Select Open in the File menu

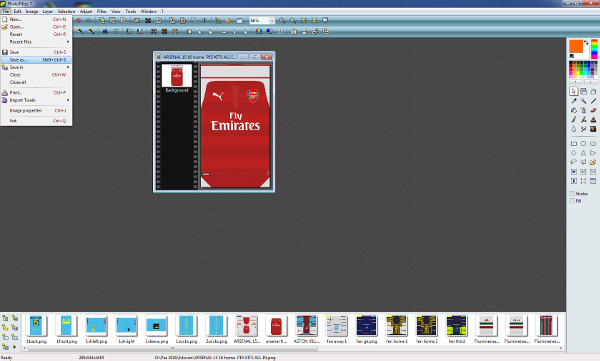click(x=36, y=27)
